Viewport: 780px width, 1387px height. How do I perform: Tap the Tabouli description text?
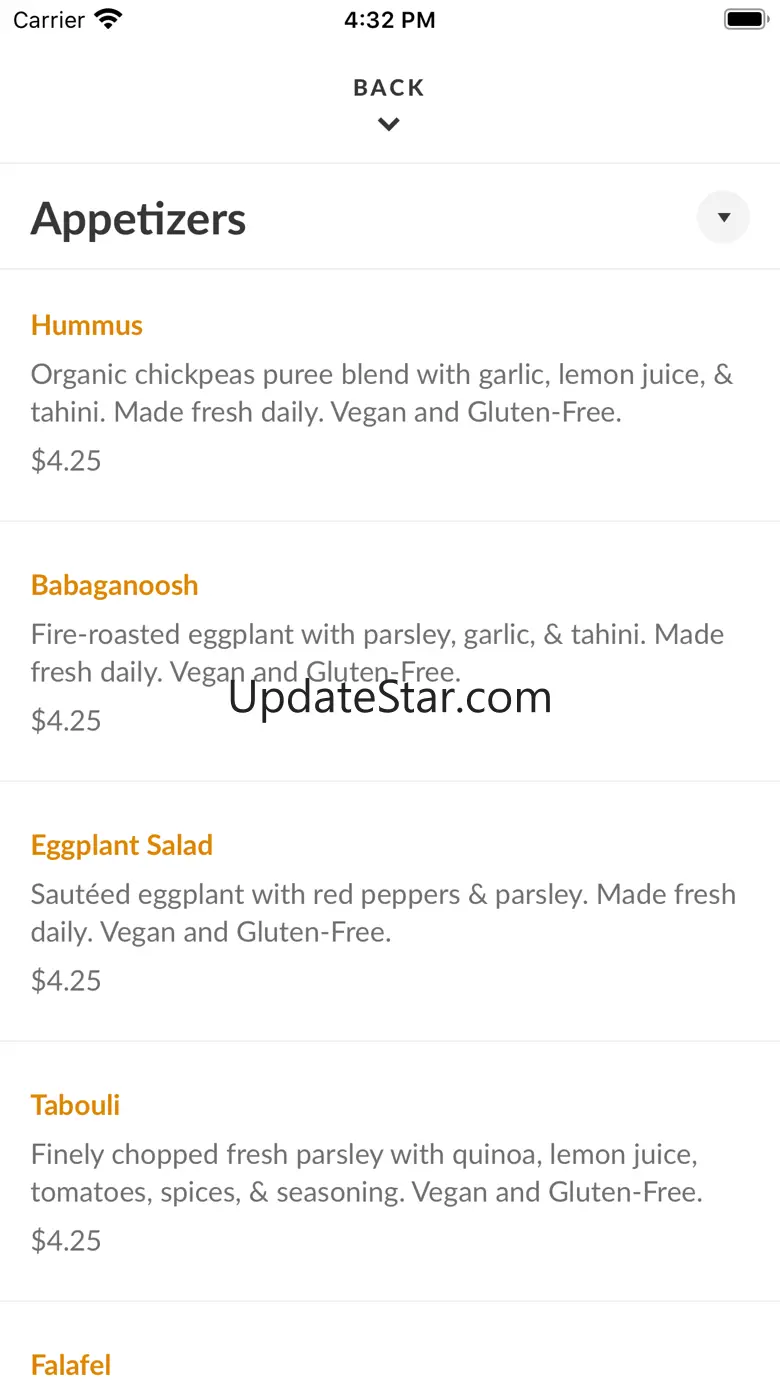(x=366, y=1173)
